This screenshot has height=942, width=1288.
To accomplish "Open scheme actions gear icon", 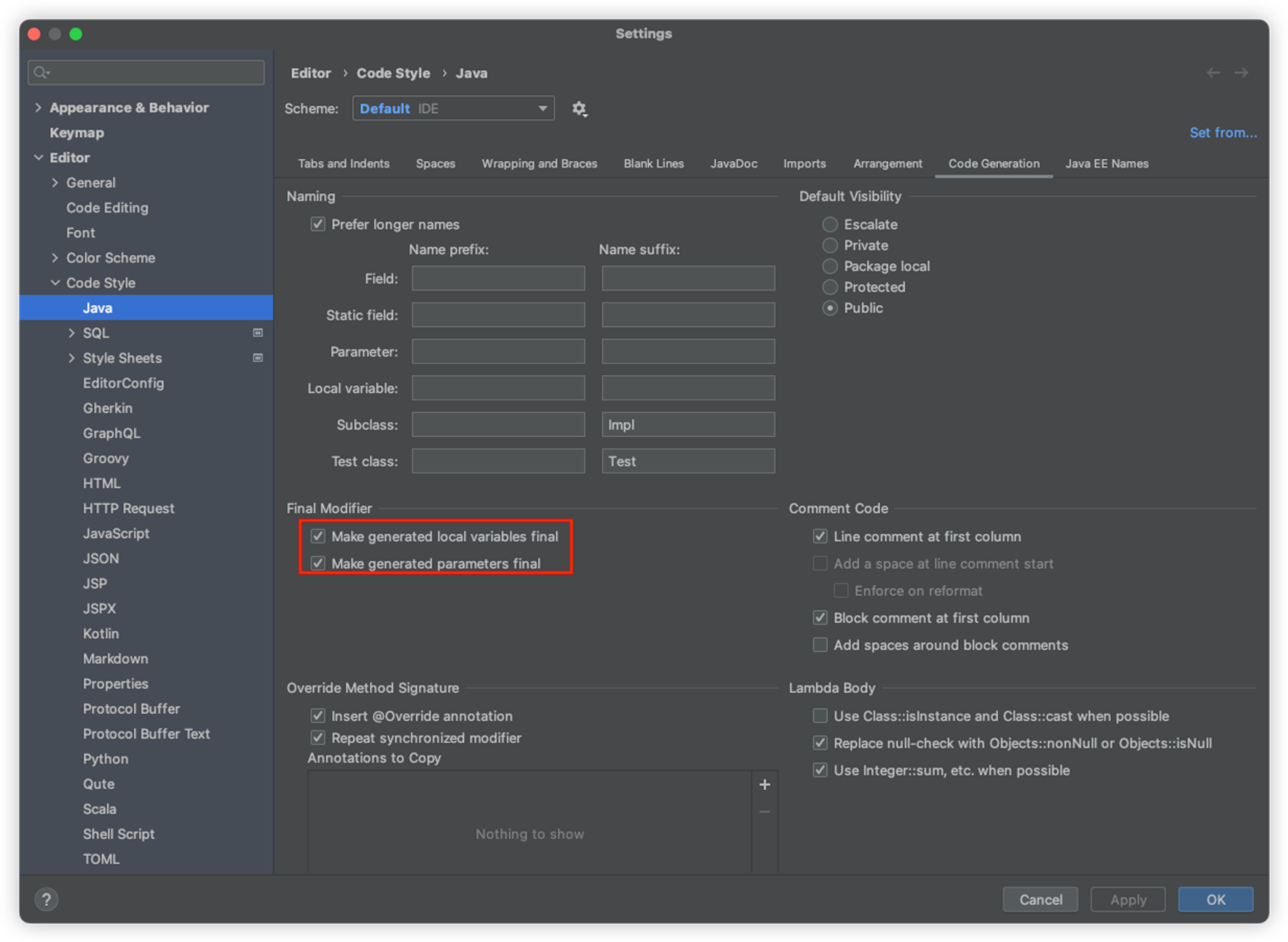I will (x=579, y=109).
